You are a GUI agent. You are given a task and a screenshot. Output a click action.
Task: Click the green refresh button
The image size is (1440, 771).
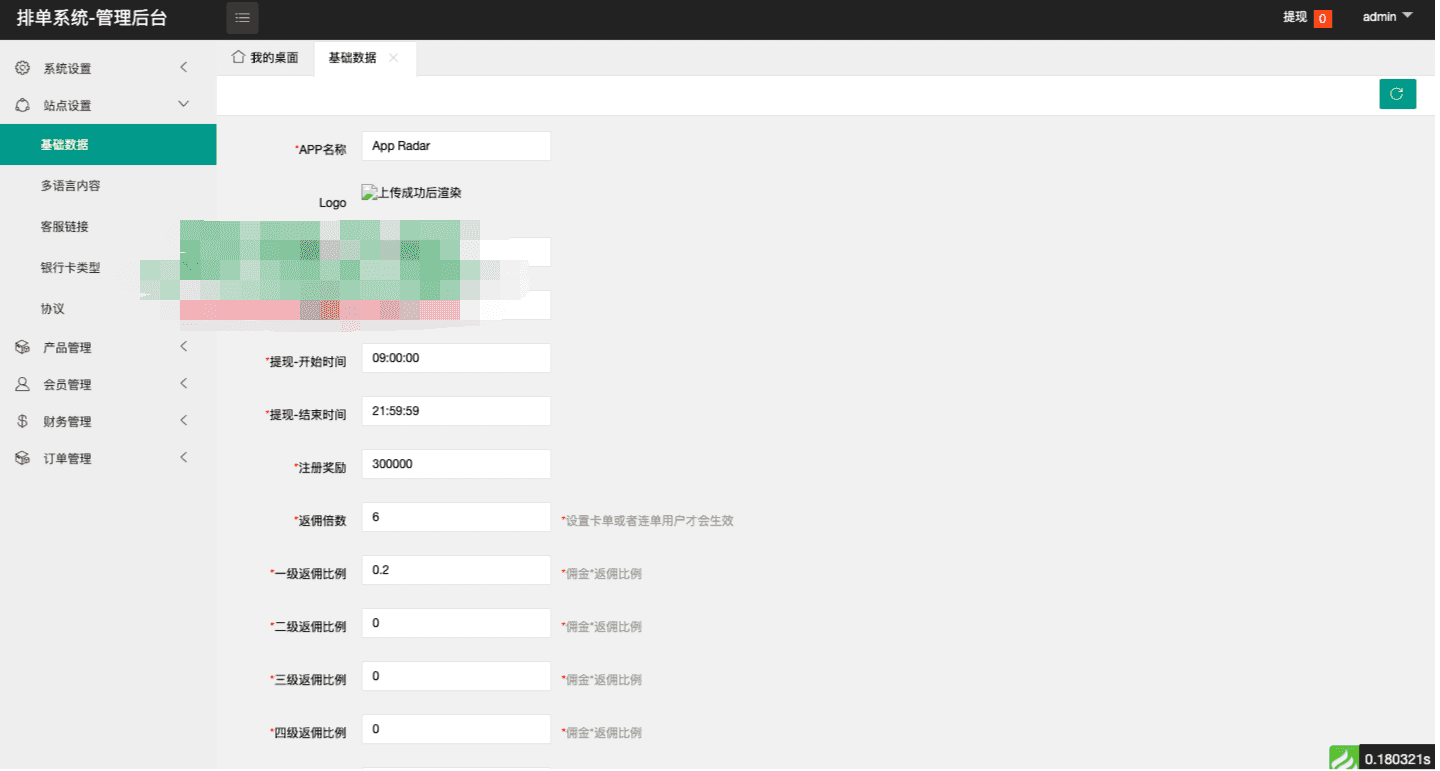(1397, 94)
